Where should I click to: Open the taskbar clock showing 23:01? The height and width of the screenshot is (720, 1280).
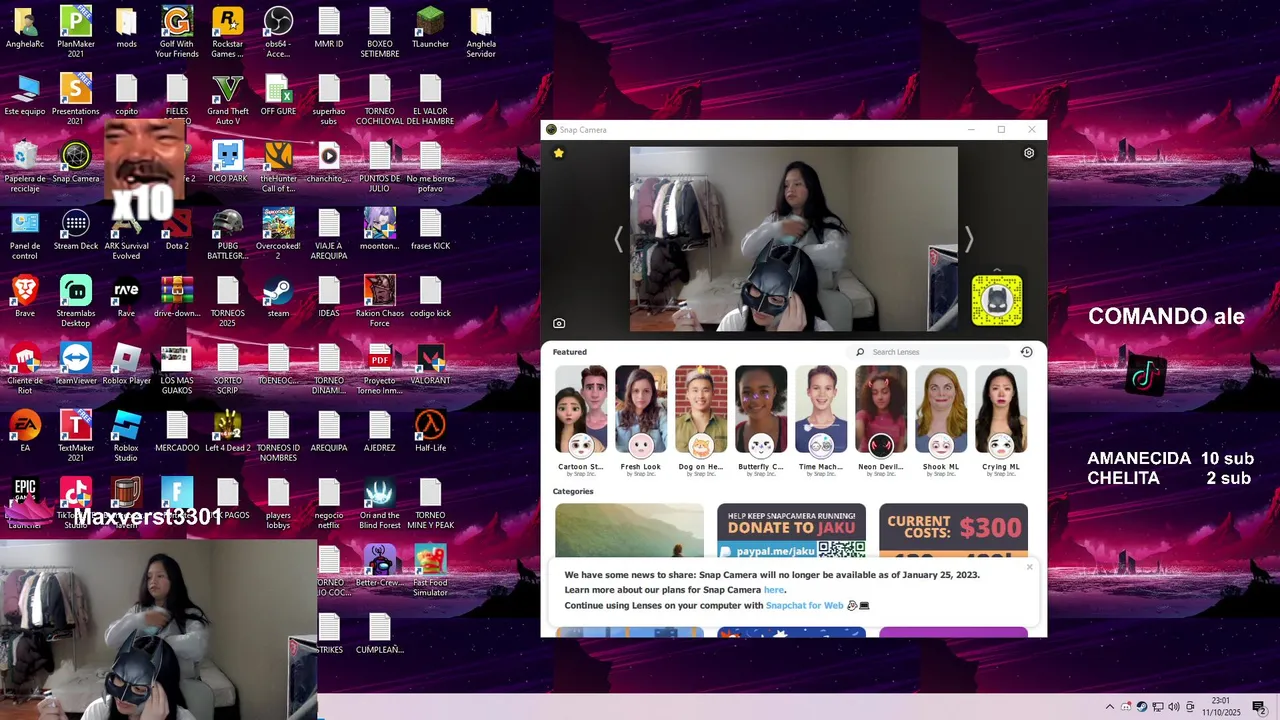tap(1221, 706)
